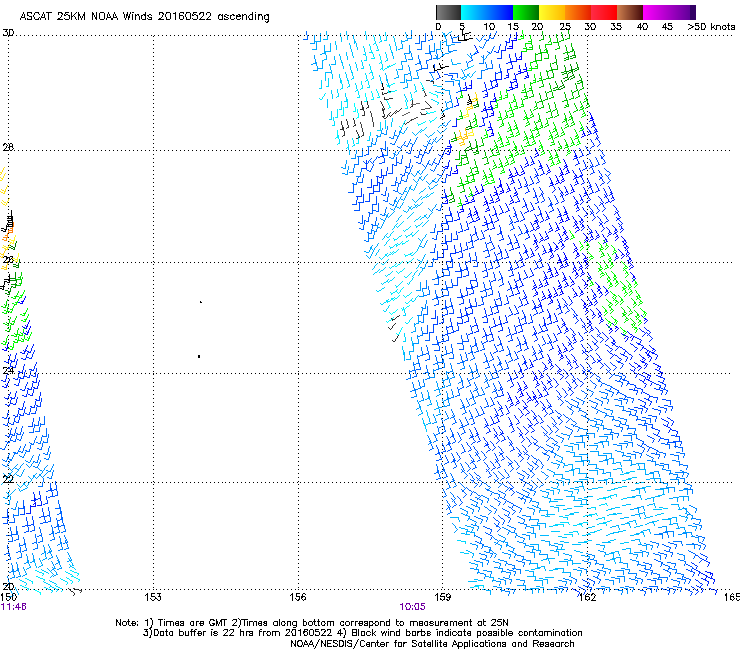Click the '156' longitude label
The width and height of the screenshot is (740, 650).
pyautogui.click(x=298, y=597)
